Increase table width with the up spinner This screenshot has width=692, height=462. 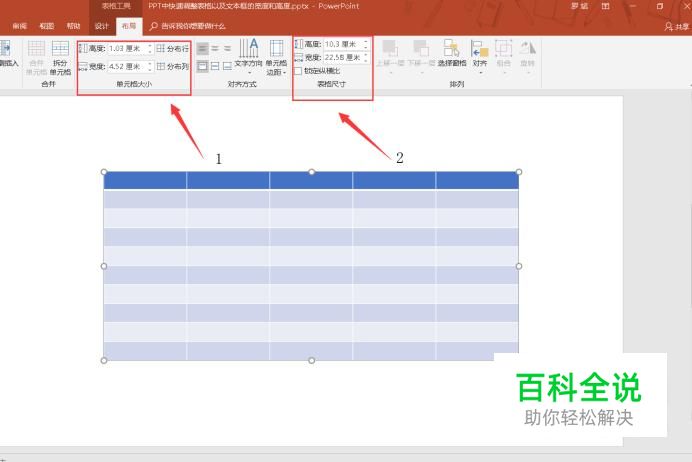coord(366,55)
